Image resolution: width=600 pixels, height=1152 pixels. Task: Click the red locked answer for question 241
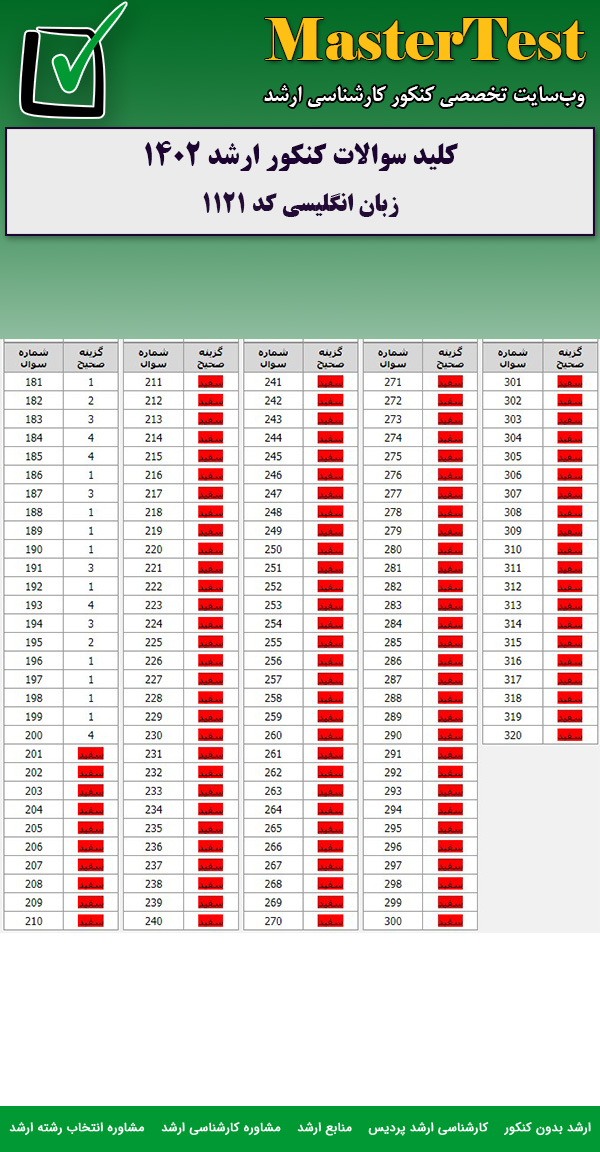[330, 382]
